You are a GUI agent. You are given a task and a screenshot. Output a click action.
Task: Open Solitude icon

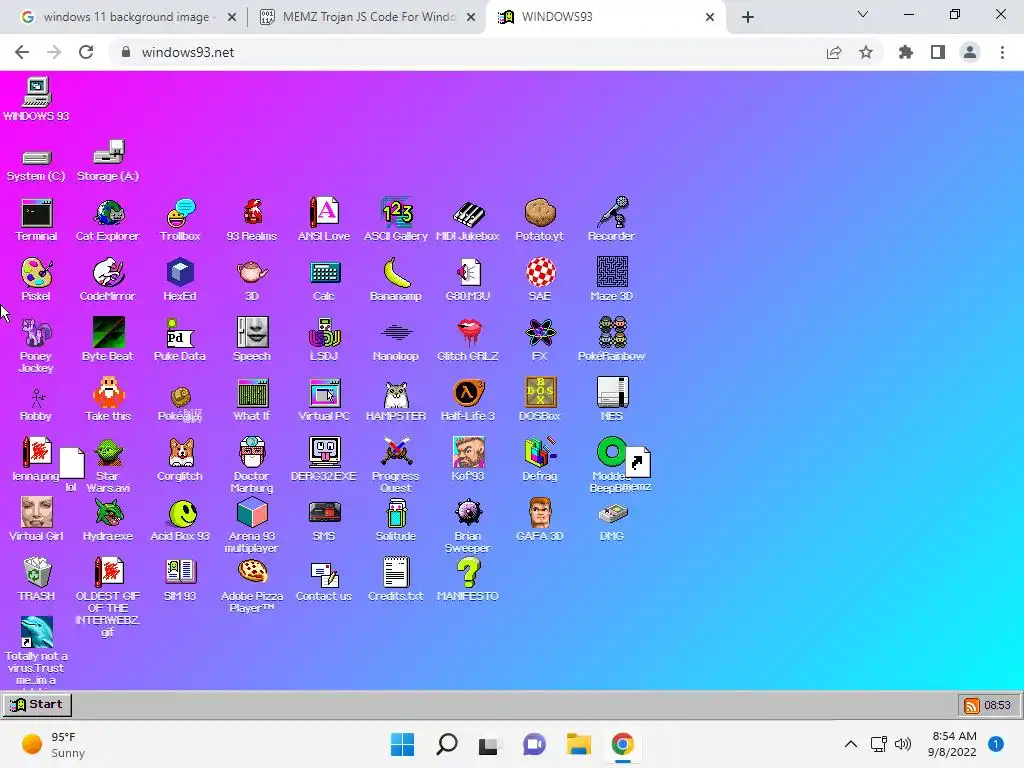pos(396,520)
